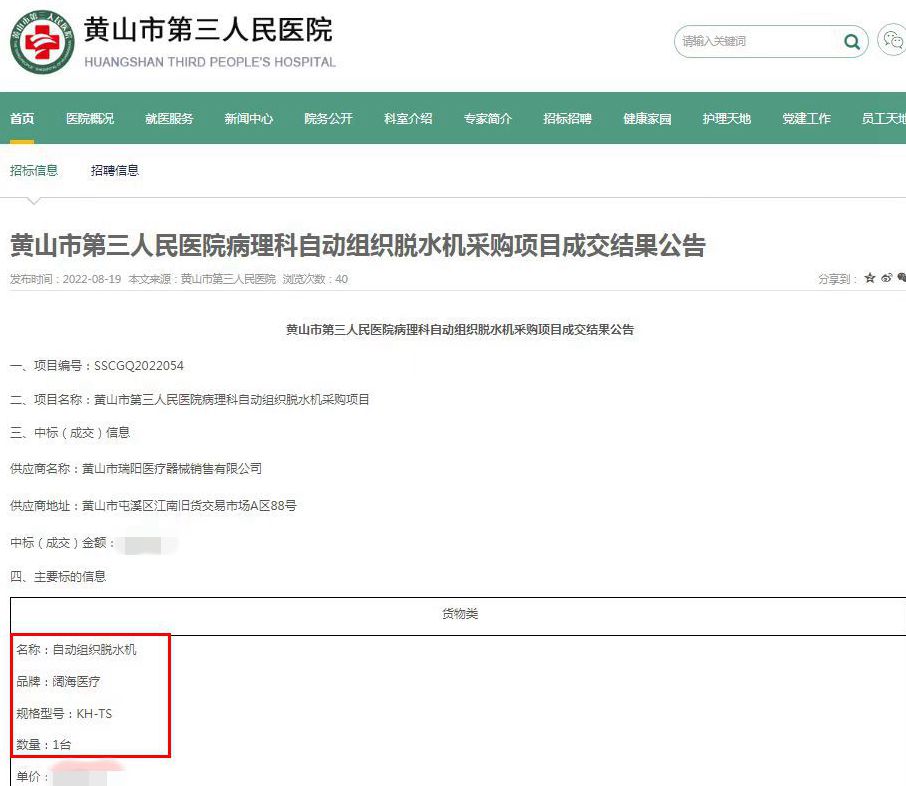Focus the keyword search input field

pos(757,42)
